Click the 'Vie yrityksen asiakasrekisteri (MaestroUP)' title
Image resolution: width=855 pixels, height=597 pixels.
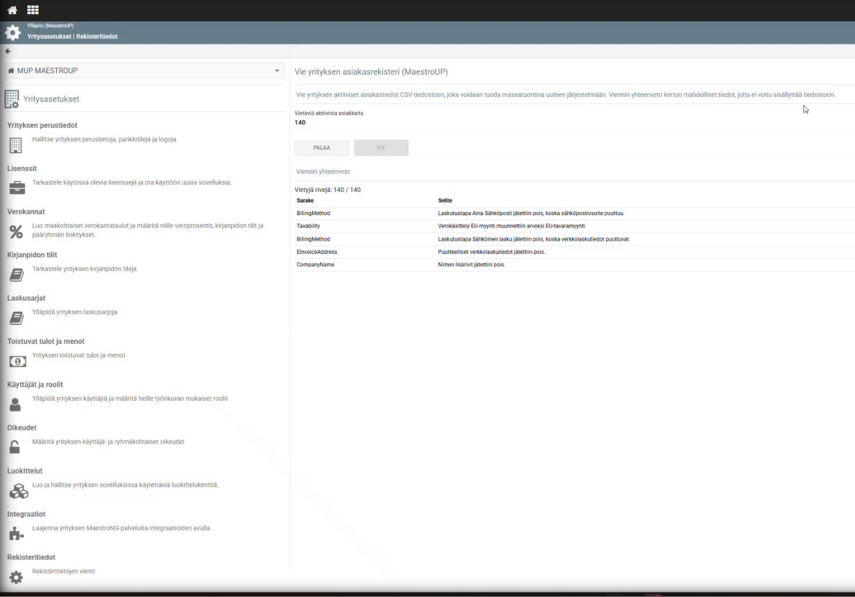coord(371,72)
